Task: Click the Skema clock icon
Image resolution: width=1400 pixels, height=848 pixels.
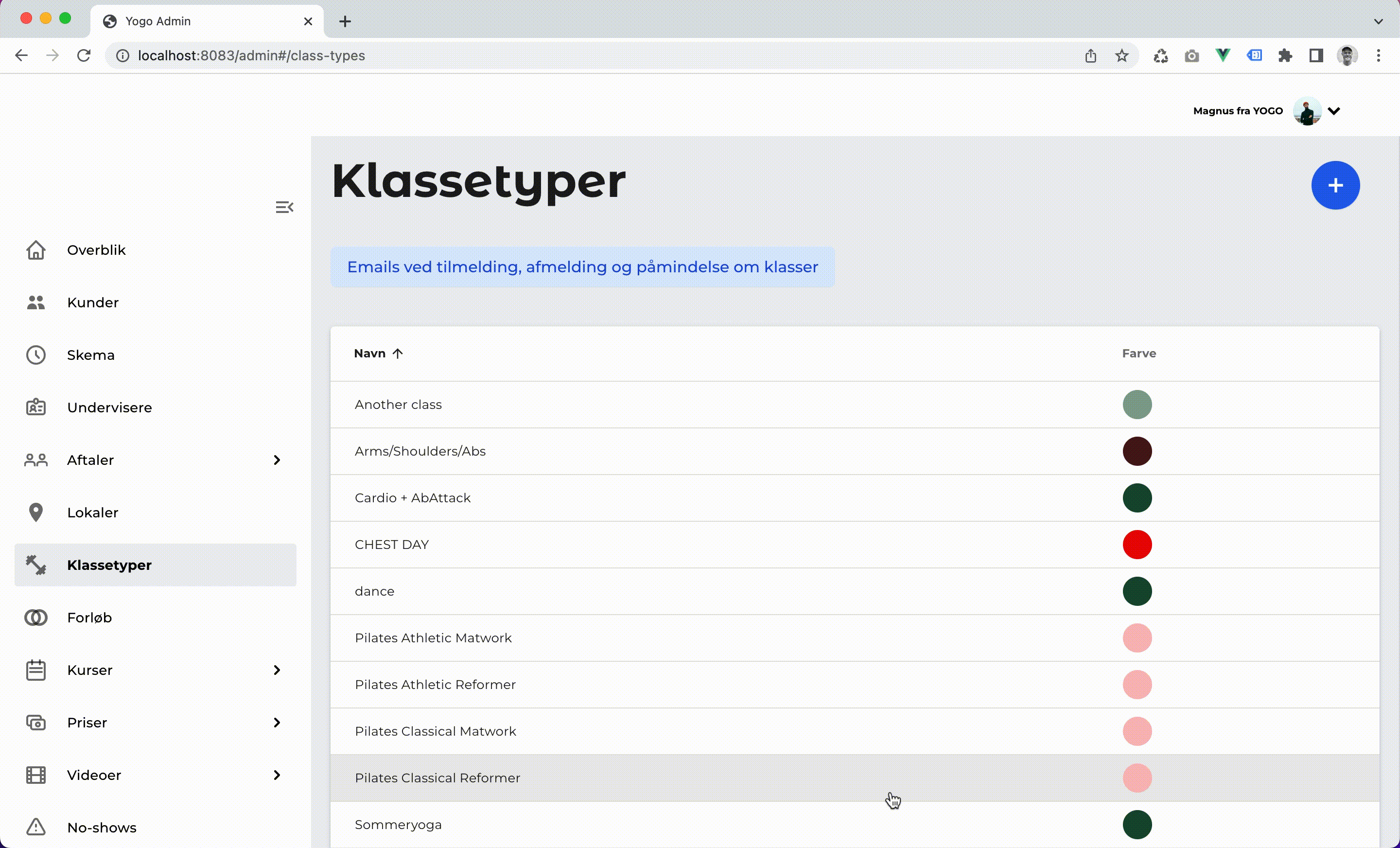Action: (x=36, y=354)
